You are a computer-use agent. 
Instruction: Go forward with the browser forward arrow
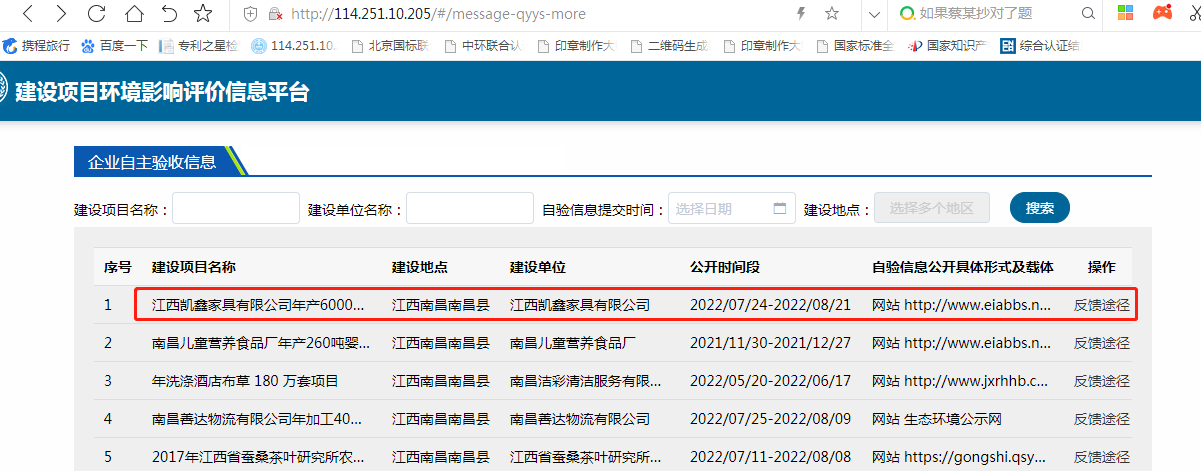[61, 14]
